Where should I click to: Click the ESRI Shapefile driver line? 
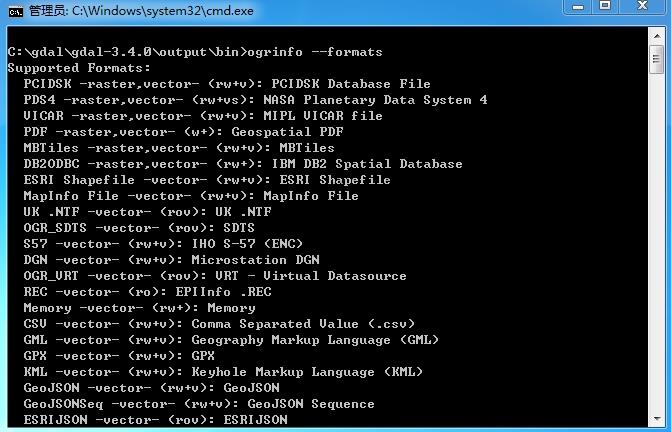tap(207, 180)
